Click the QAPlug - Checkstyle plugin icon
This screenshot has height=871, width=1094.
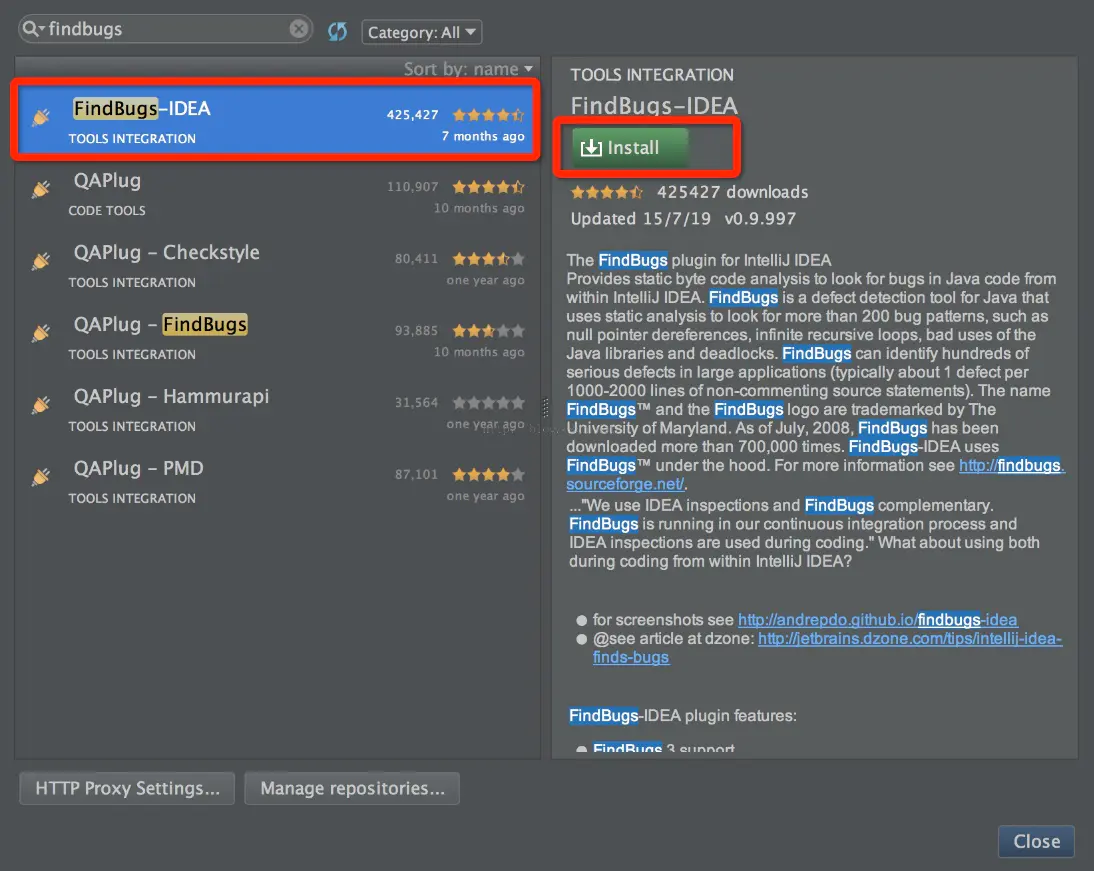41,261
